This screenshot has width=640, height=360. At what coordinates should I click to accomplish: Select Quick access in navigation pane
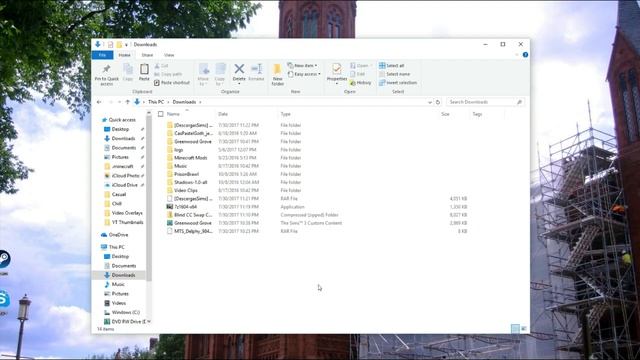coord(122,120)
